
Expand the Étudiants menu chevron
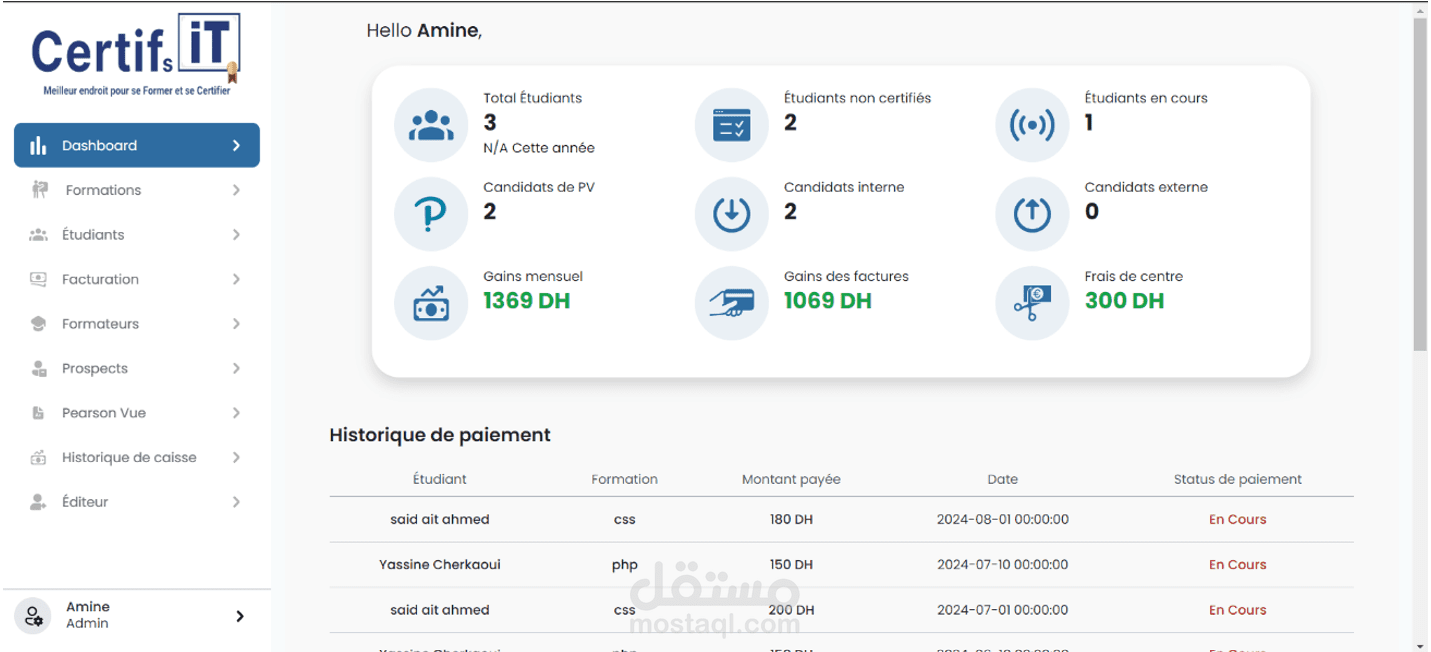click(x=236, y=235)
